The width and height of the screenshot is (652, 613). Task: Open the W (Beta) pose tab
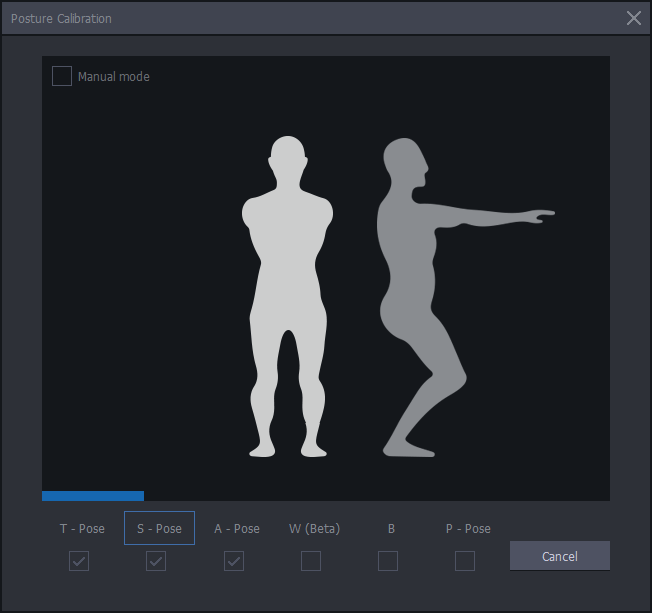click(x=314, y=529)
